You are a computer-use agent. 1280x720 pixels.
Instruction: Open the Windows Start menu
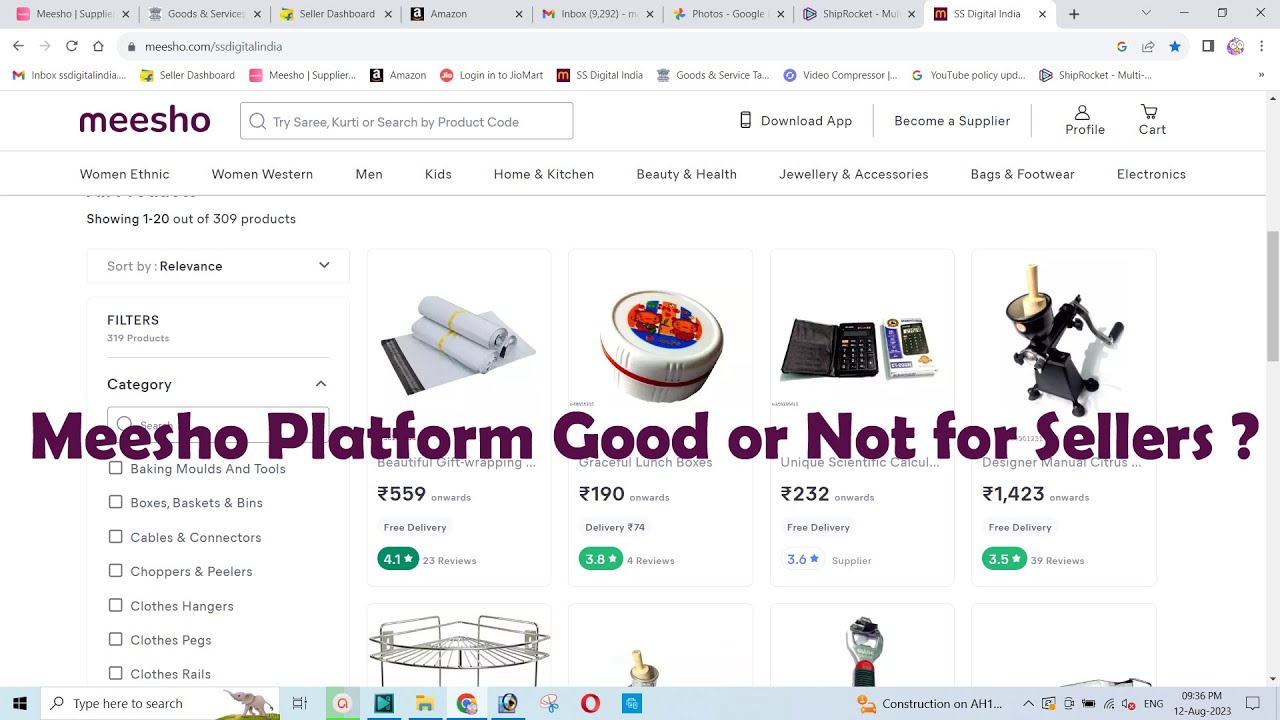pyautogui.click(x=20, y=703)
